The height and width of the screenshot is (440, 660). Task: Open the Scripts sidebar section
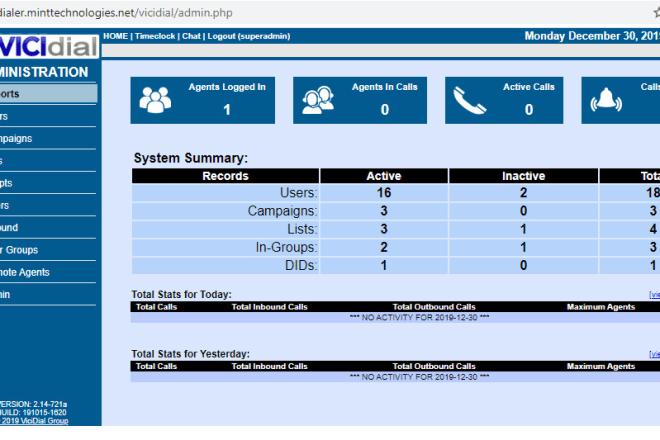tap(6, 183)
